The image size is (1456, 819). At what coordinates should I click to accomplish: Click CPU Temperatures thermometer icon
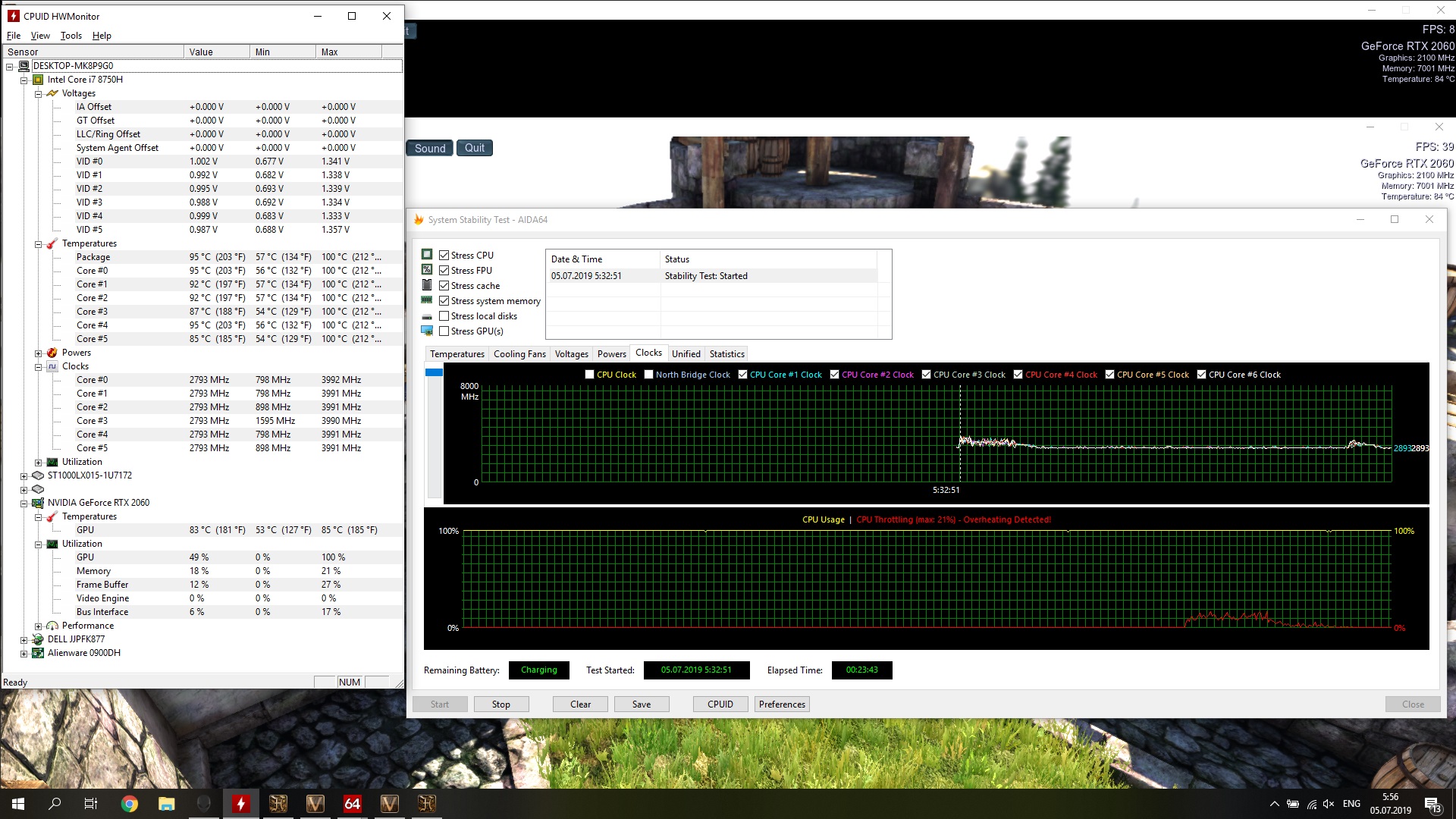tap(52, 243)
